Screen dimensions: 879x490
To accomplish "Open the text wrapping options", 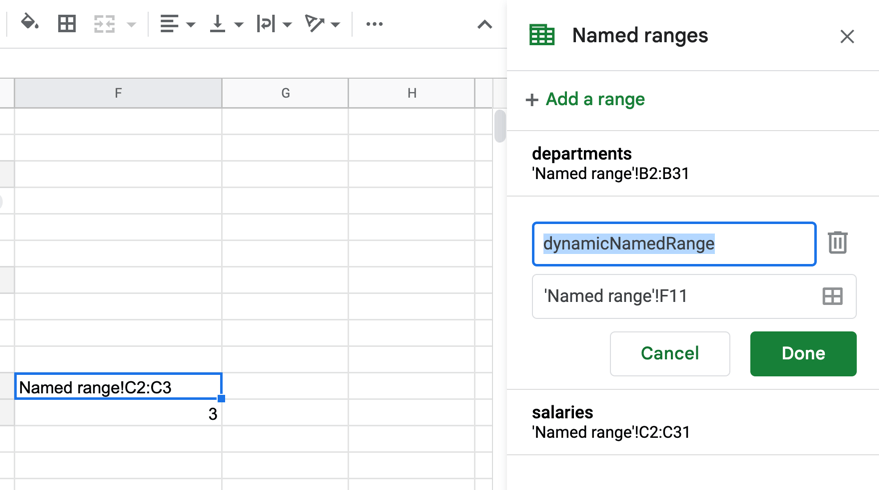I will pos(274,24).
